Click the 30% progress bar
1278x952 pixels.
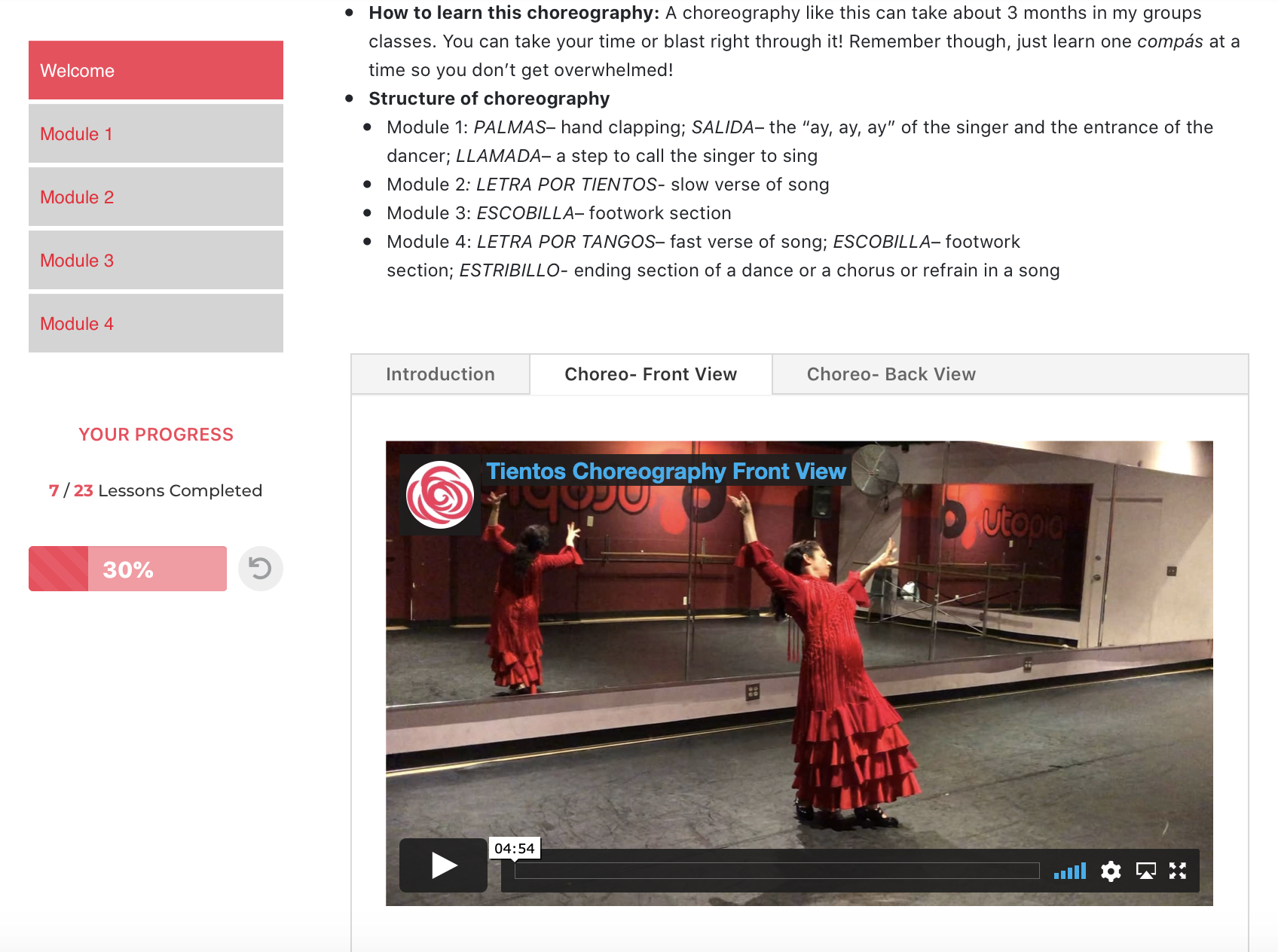coord(128,569)
